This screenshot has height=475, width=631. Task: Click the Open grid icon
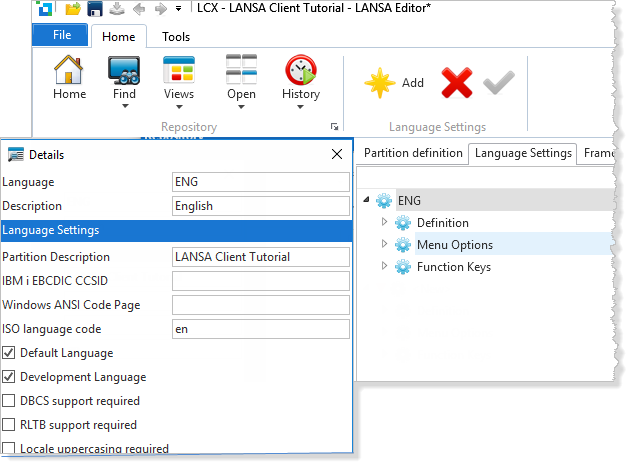(241, 69)
